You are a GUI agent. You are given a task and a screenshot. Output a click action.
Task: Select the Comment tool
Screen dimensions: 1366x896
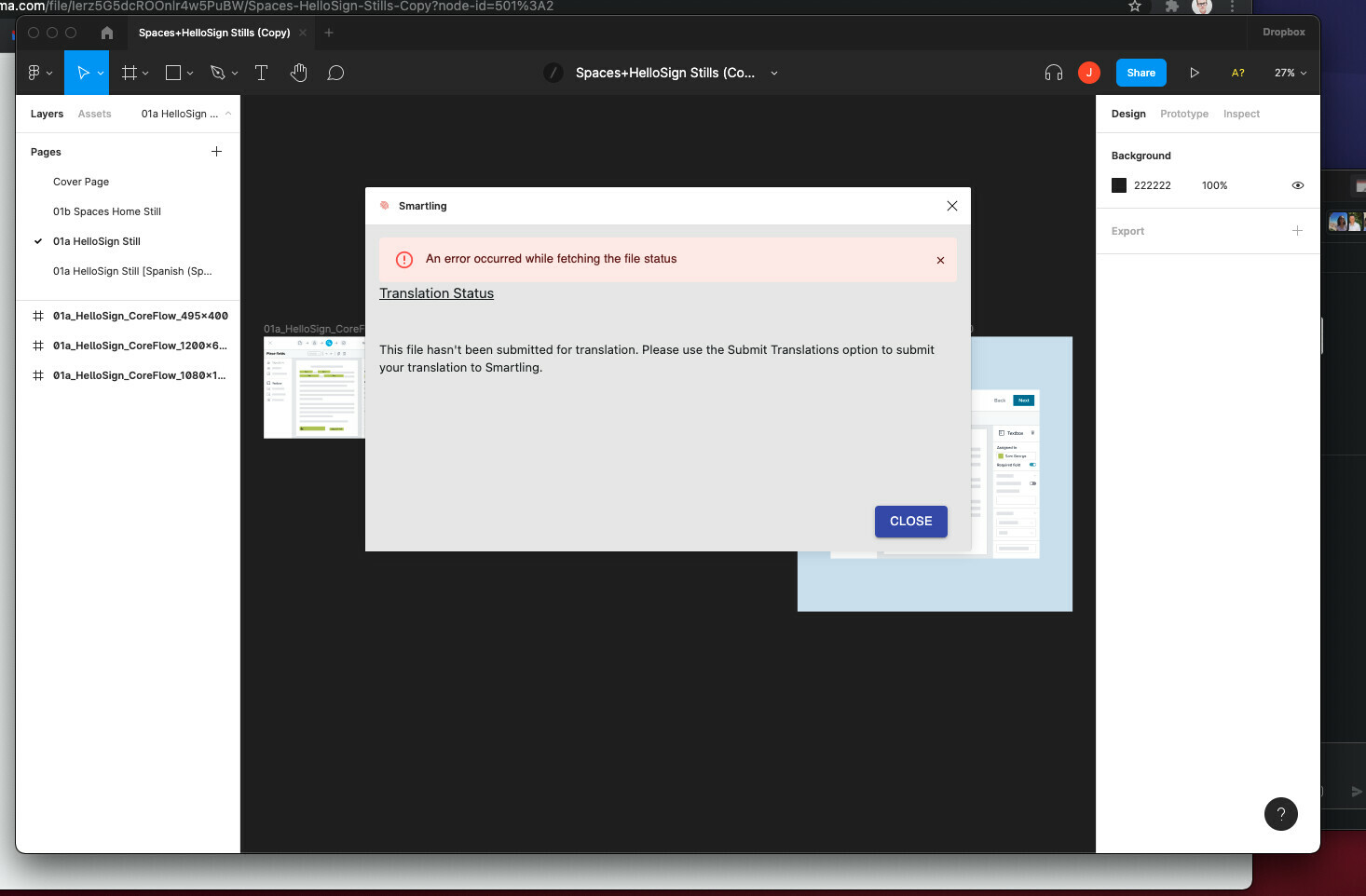336,73
